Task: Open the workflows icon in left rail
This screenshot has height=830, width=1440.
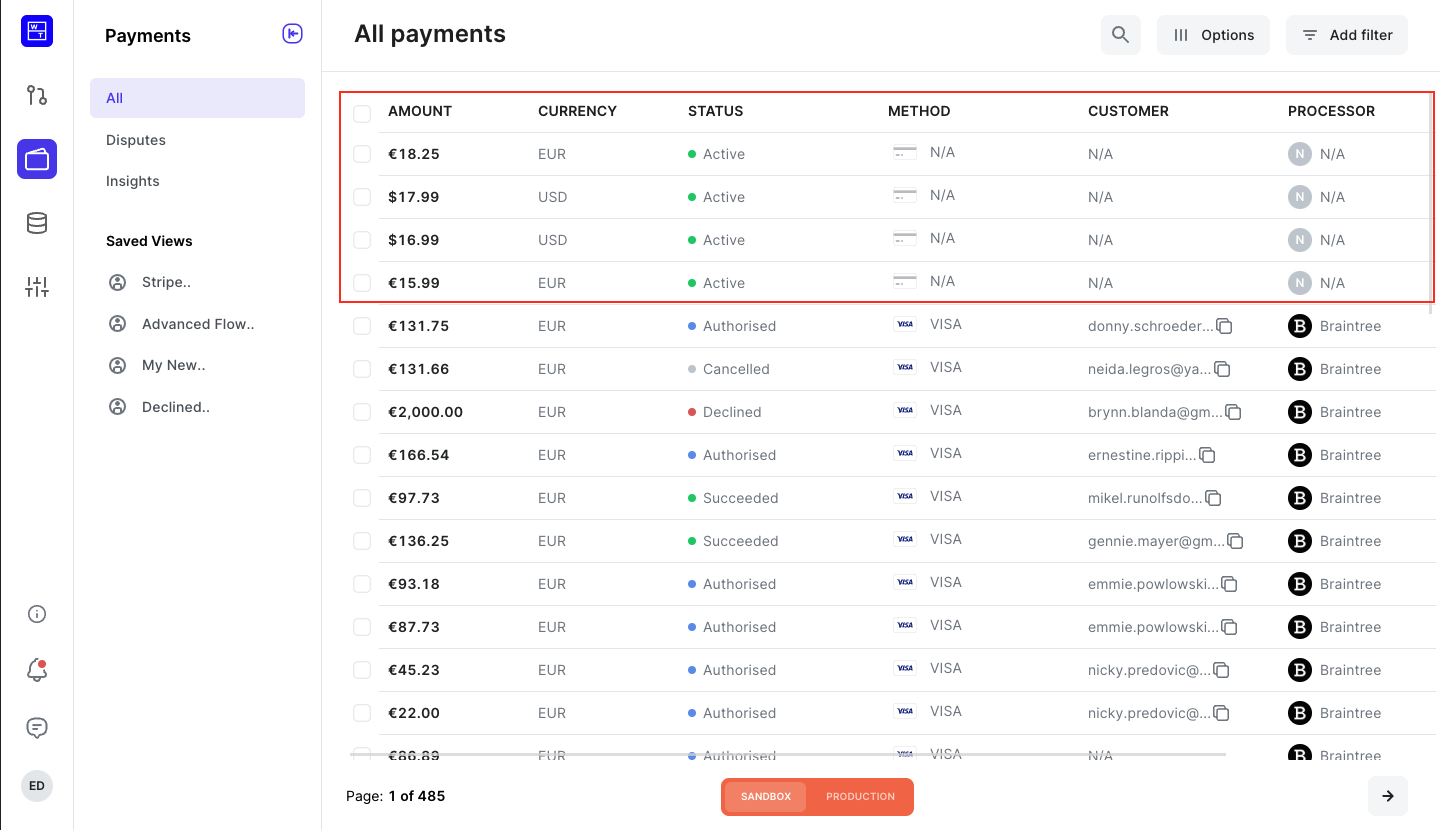Action: pyautogui.click(x=37, y=96)
